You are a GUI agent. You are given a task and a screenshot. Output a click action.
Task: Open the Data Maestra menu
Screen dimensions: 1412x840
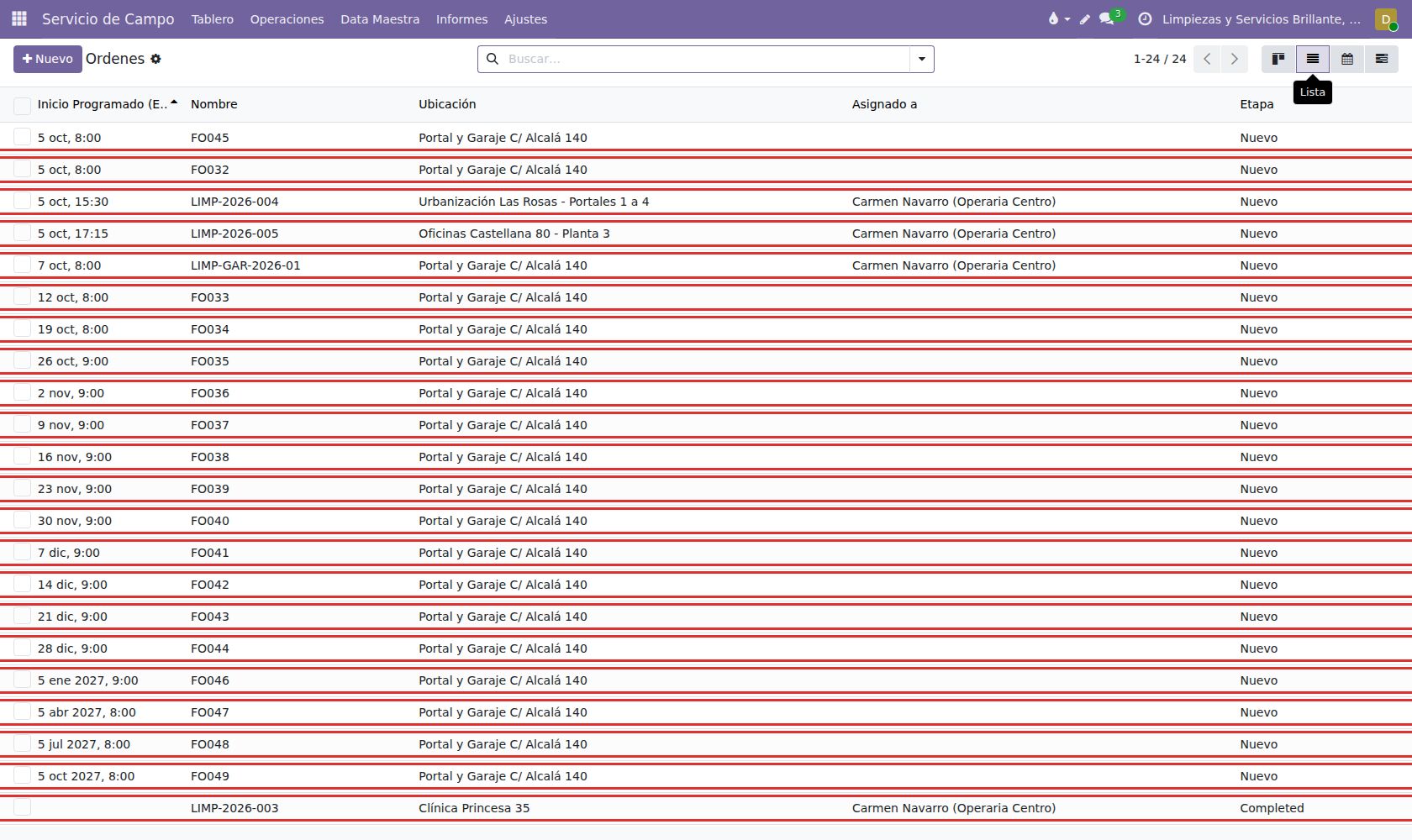pos(380,18)
